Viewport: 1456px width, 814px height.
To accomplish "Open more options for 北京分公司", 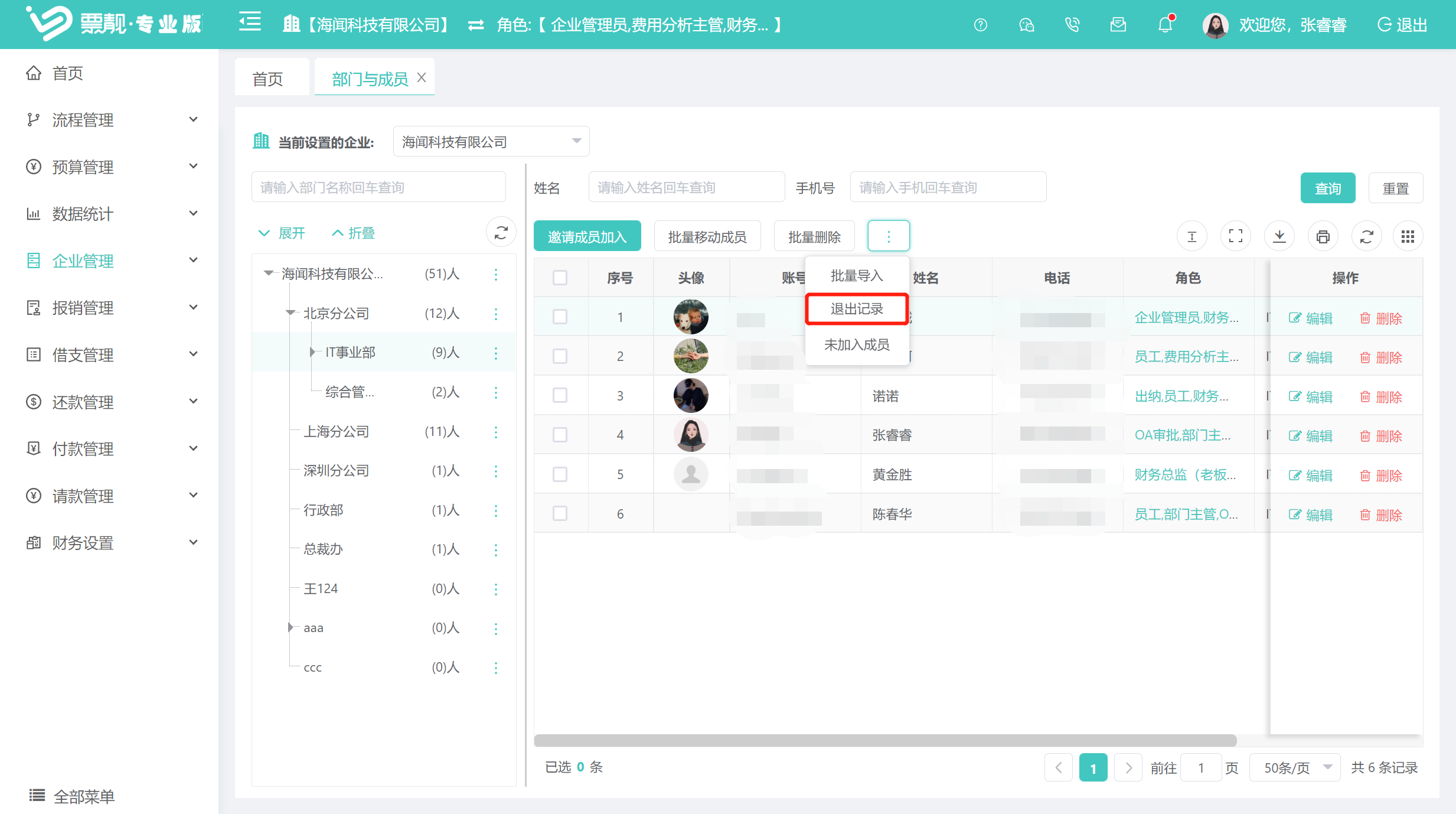I will (496, 314).
